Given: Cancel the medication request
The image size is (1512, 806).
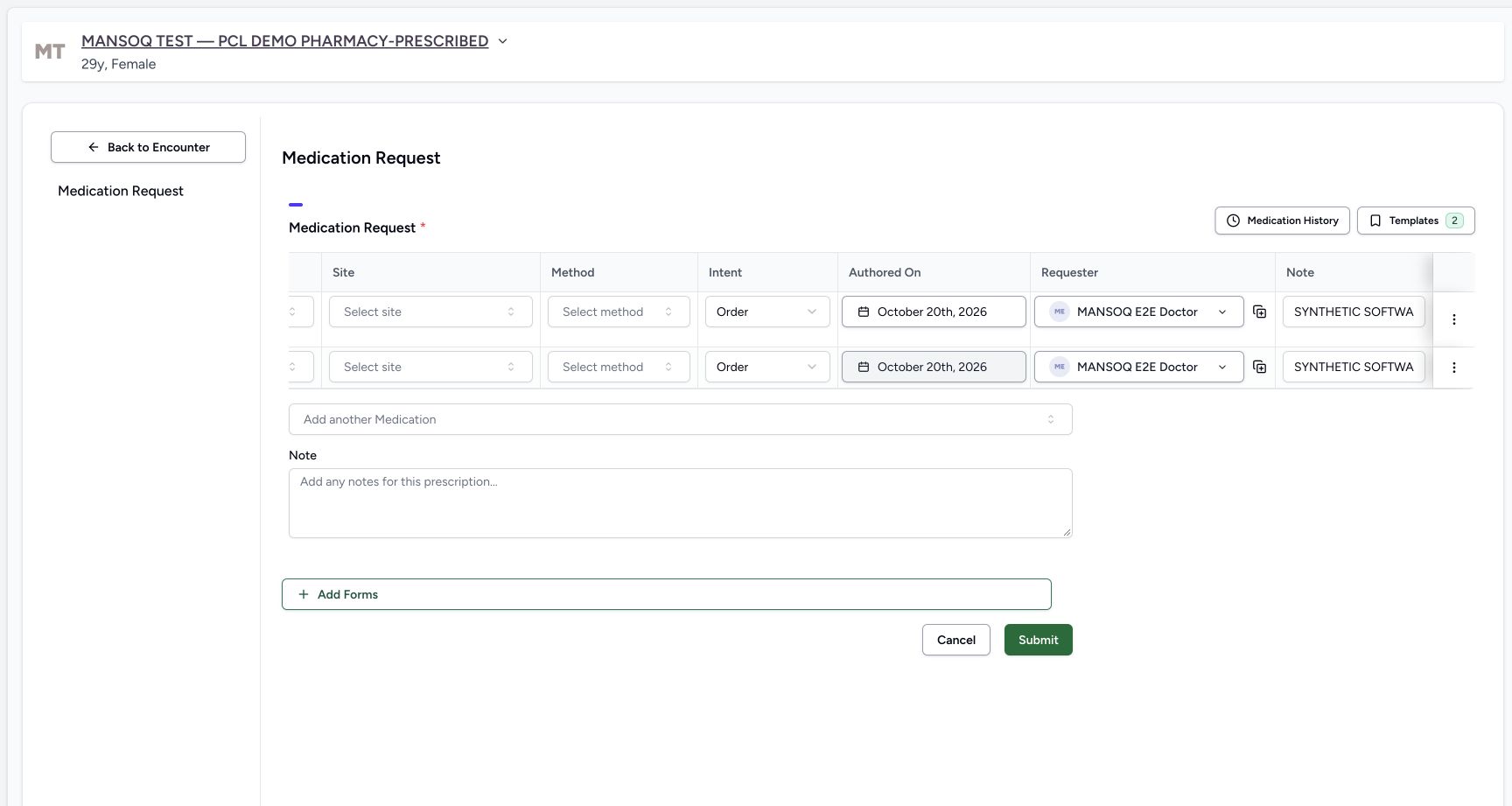Looking at the screenshot, I should [956, 640].
